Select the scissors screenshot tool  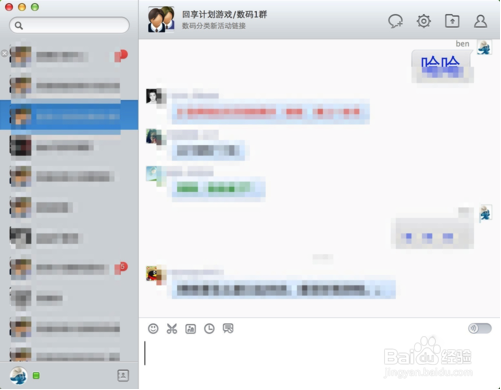pyautogui.click(x=172, y=329)
